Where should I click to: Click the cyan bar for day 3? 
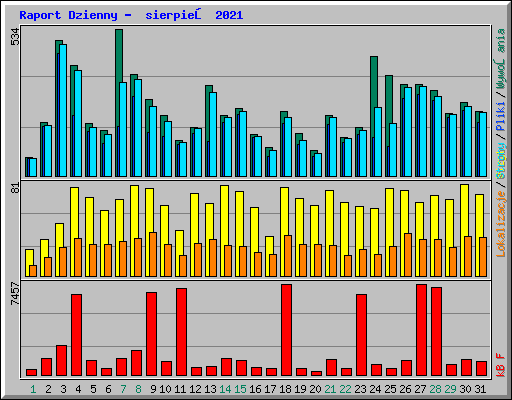(x=63, y=110)
